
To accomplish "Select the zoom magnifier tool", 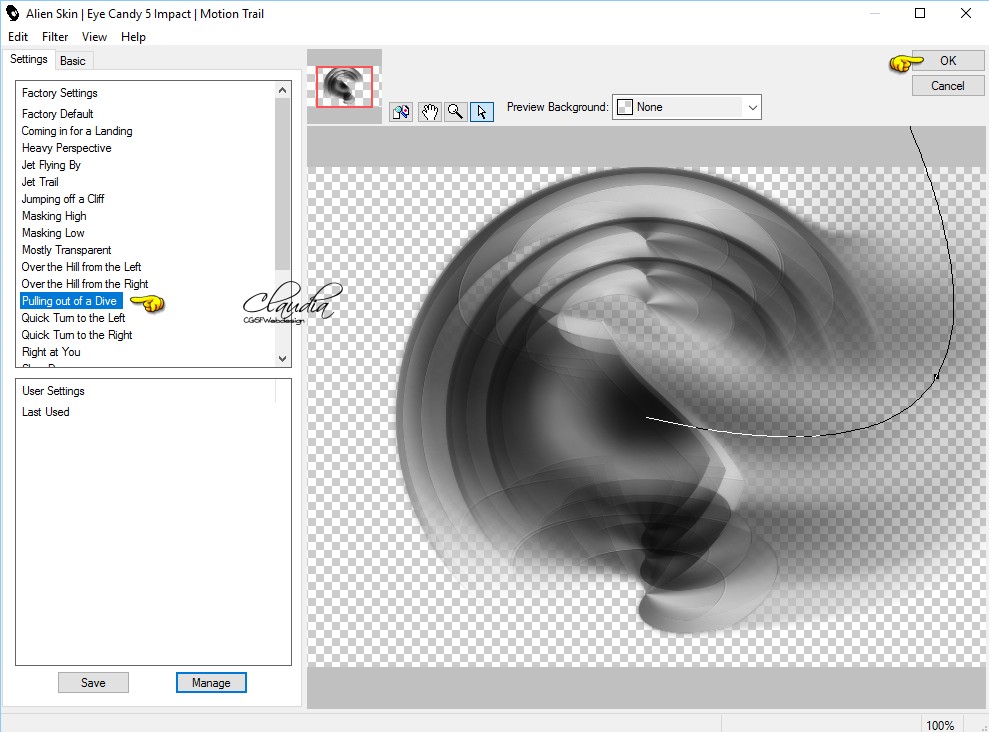I will (455, 112).
